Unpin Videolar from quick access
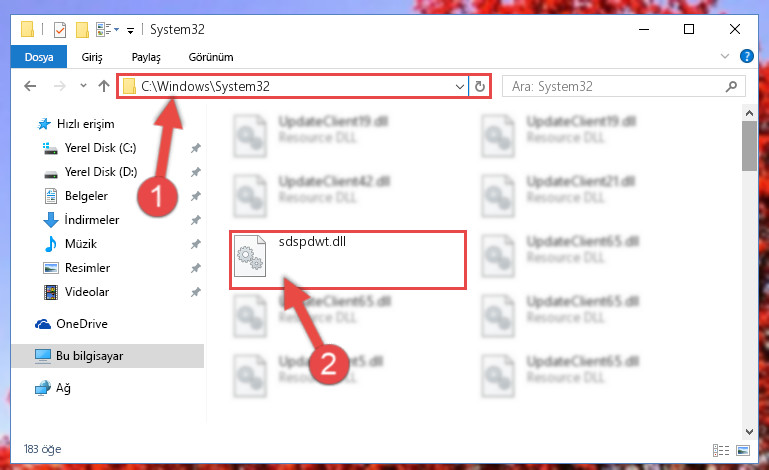The height and width of the screenshot is (470, 769). tap(196, 292)
